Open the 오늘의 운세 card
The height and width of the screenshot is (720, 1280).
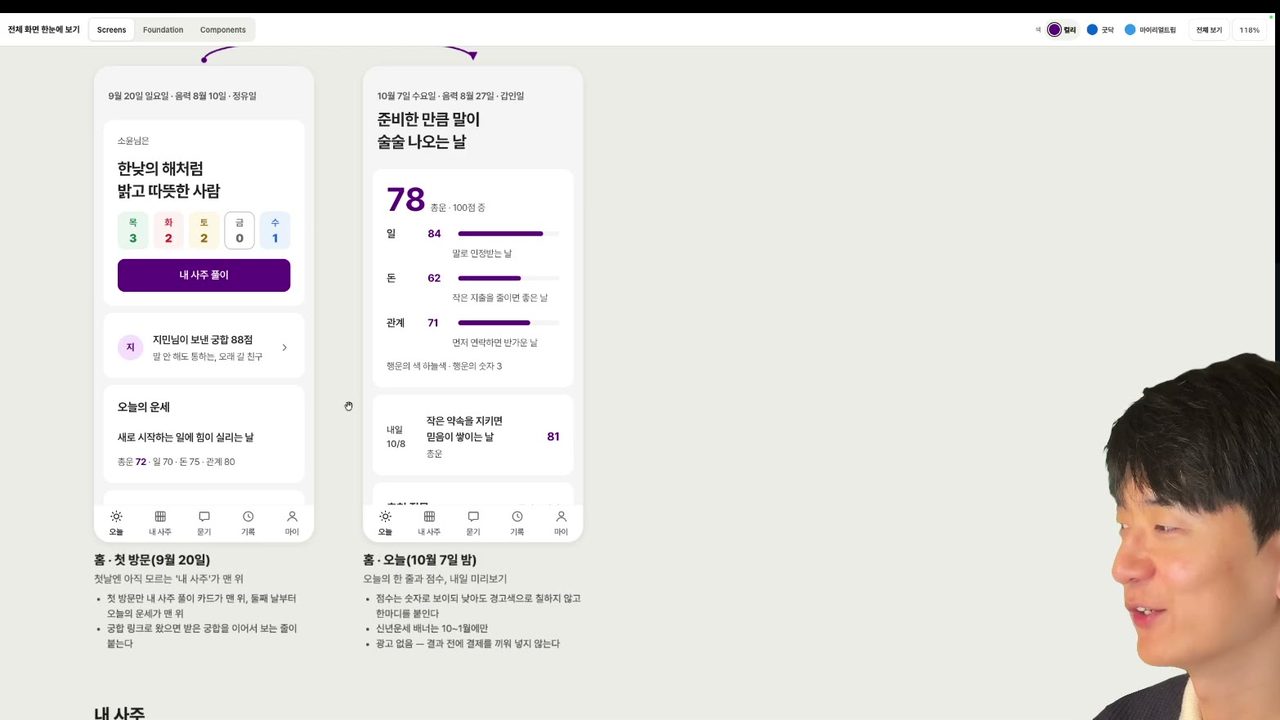point(204,434)
